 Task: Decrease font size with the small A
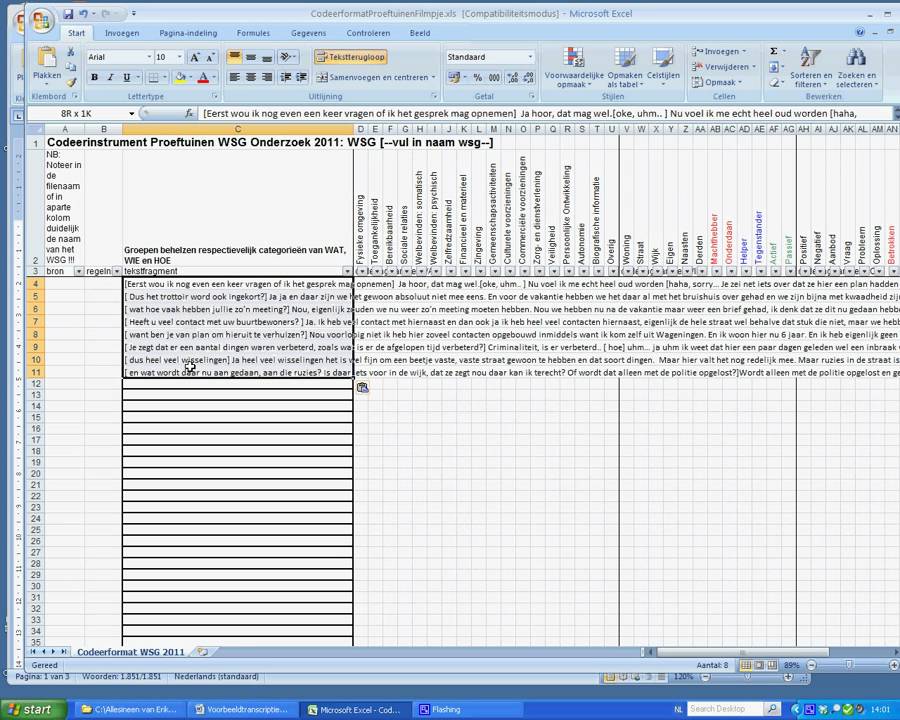point(210,57)
